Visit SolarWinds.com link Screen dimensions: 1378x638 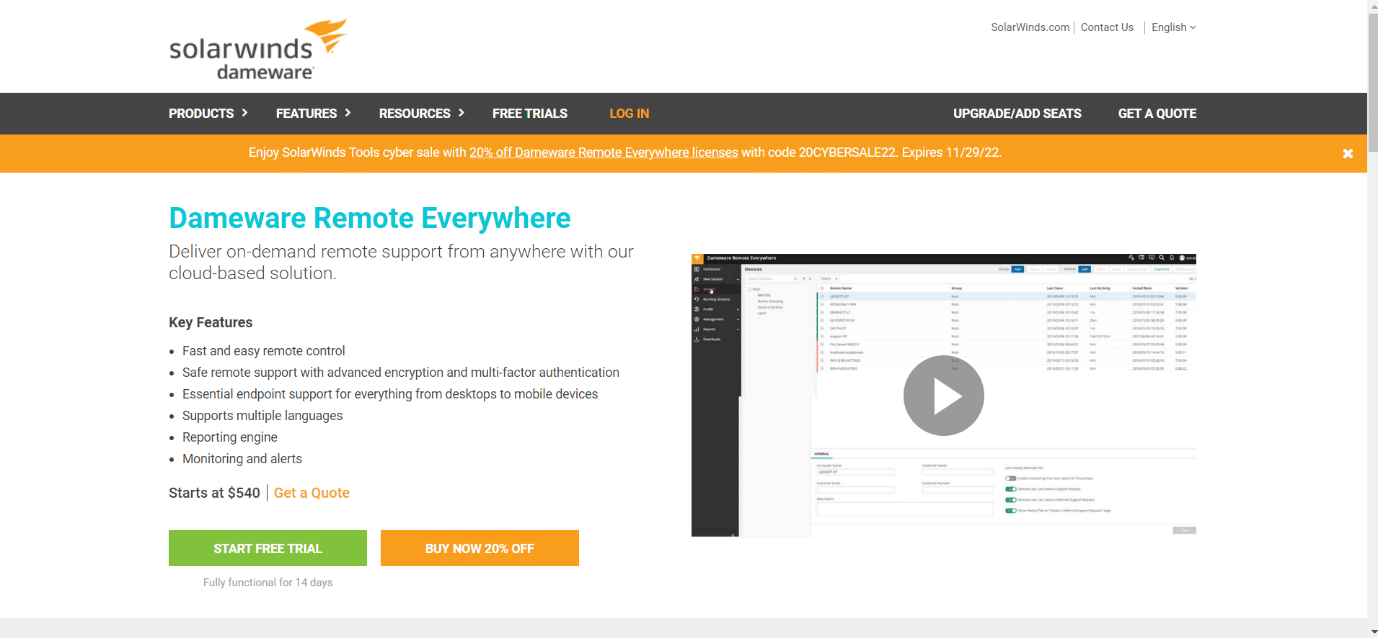point(1030,27)
